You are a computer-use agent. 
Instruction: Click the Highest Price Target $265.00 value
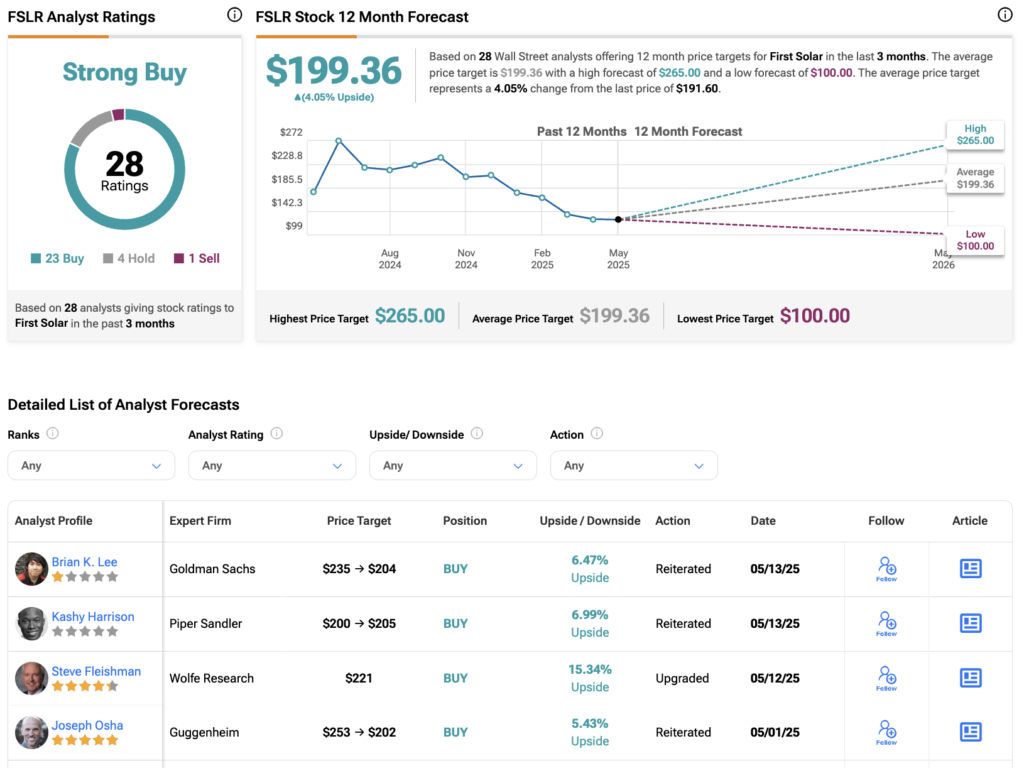[x=410, y=316]
